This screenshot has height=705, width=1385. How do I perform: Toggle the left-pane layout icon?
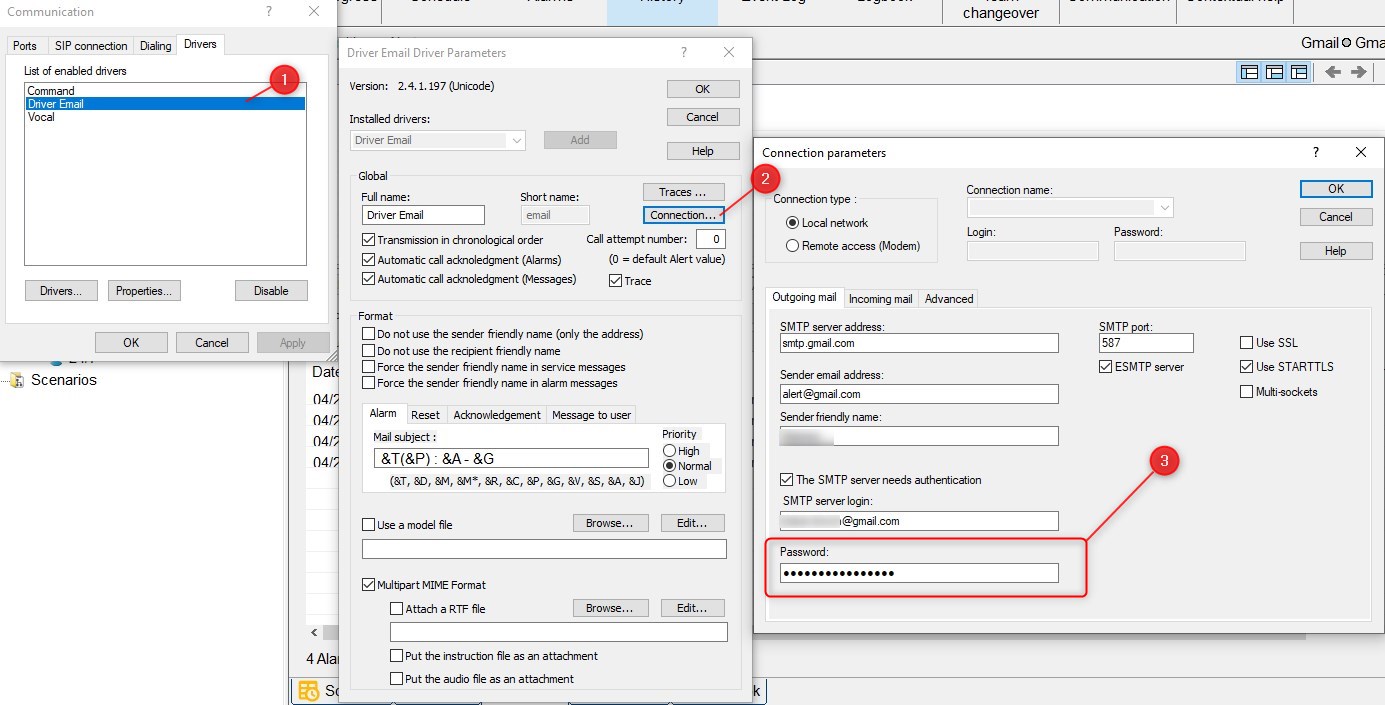1249,72
